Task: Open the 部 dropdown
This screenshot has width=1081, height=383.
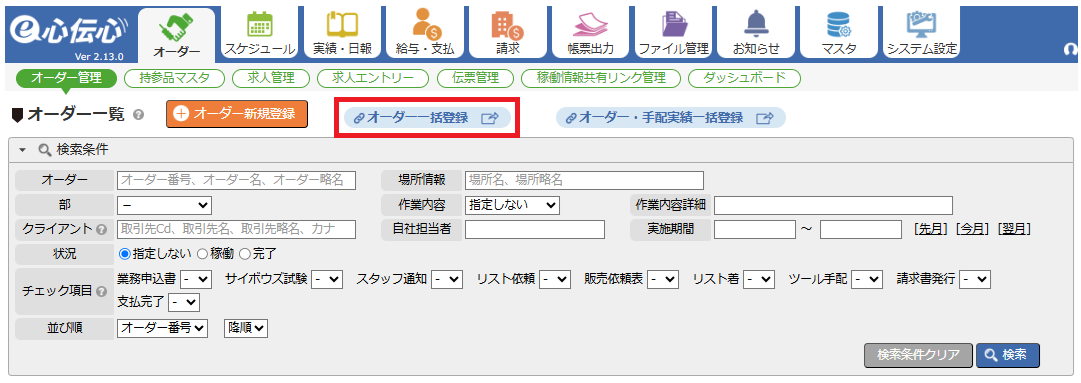Action: click(164, 205)
